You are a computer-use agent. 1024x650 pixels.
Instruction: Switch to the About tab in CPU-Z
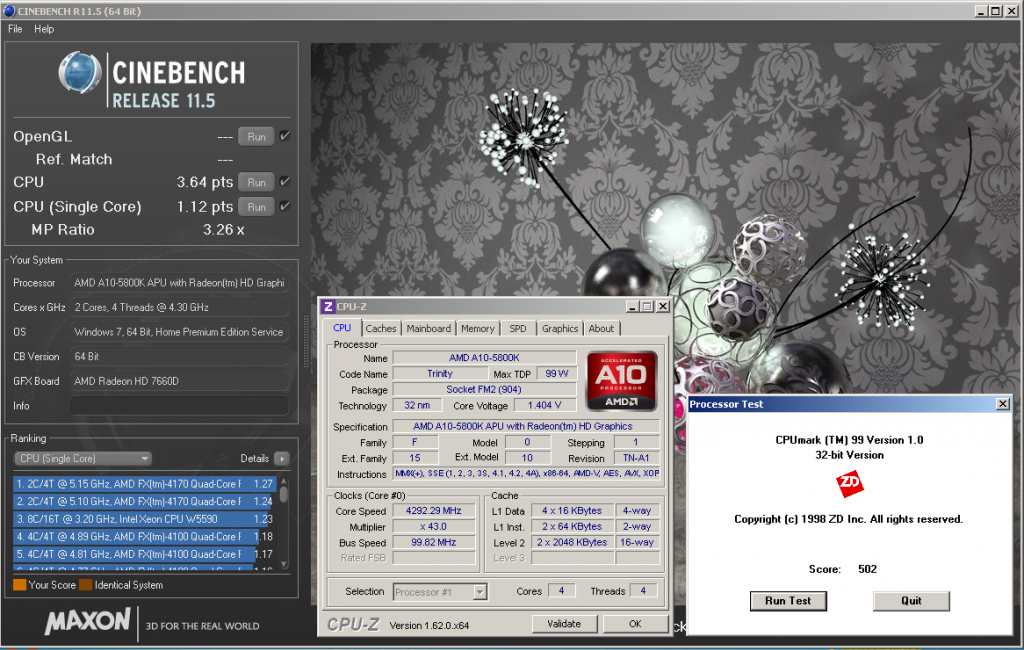pyautogui.click(x=601, y=329)
